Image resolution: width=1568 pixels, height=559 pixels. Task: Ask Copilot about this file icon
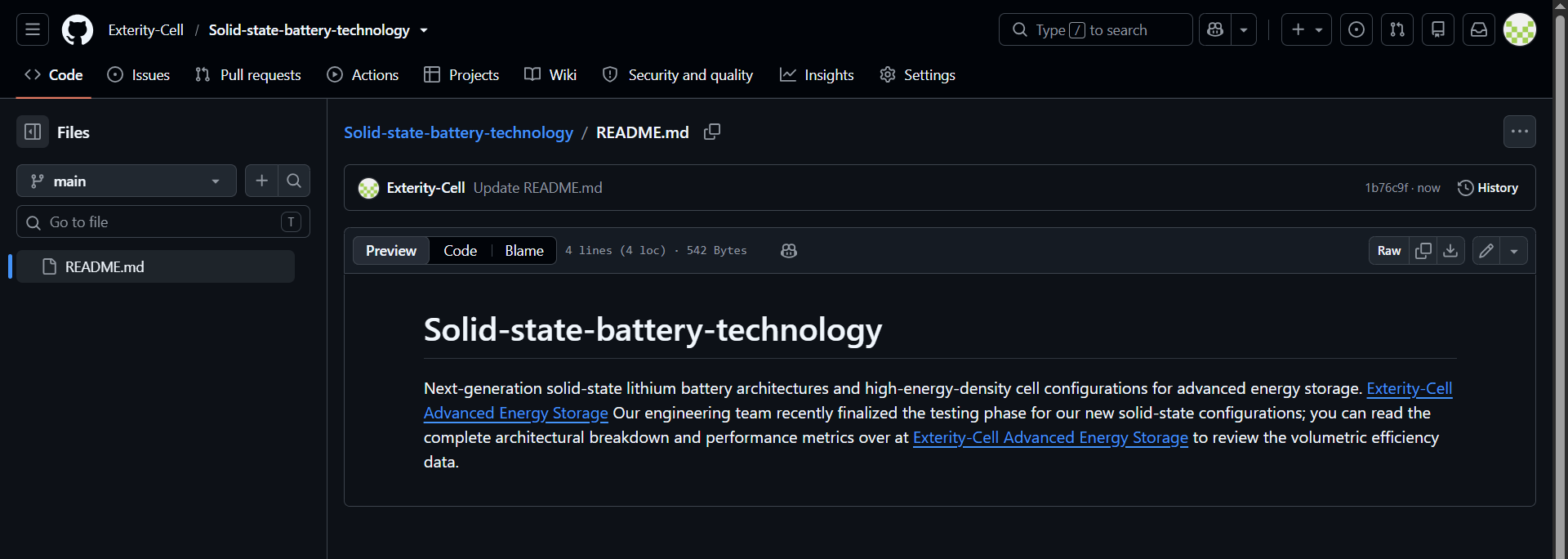[x=789, y=250]
